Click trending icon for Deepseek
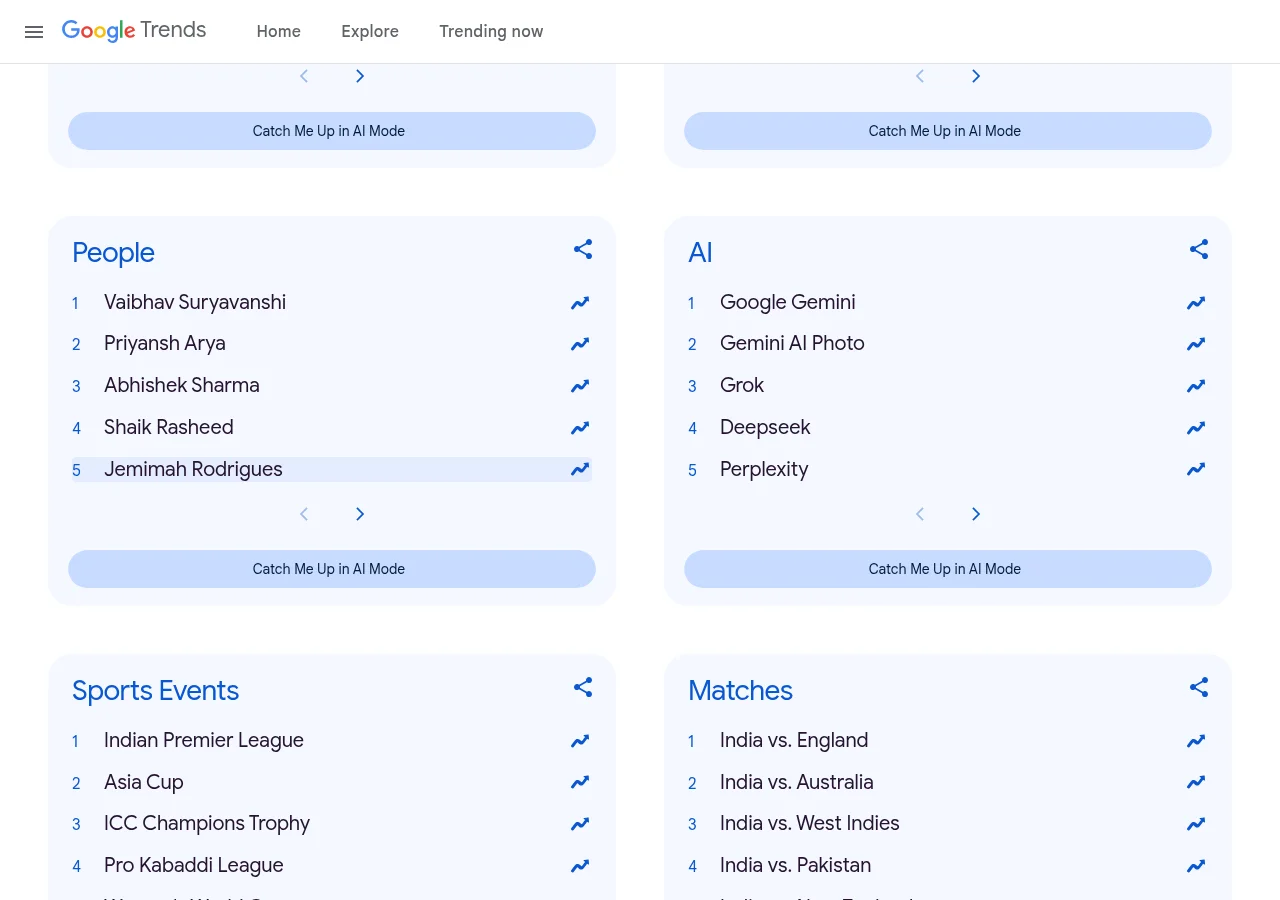Screen dimensions: 1280x900 pyautogui.click(x=1196, y=428)
